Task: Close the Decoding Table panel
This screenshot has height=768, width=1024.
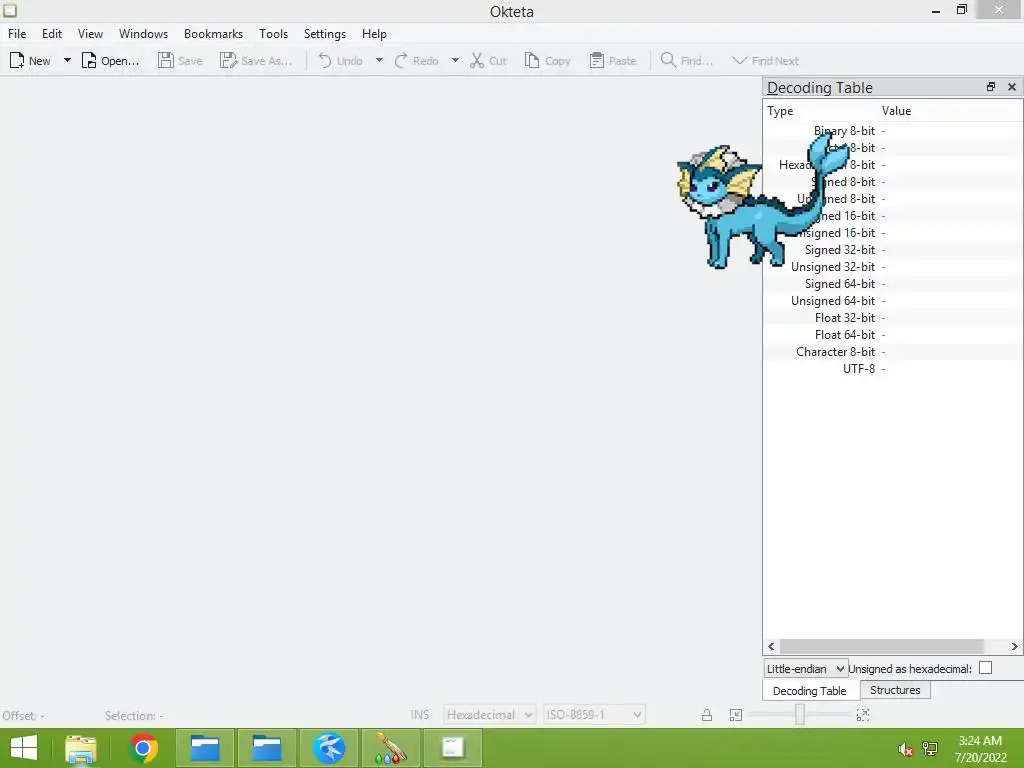Action: (x=1012, y=87)
